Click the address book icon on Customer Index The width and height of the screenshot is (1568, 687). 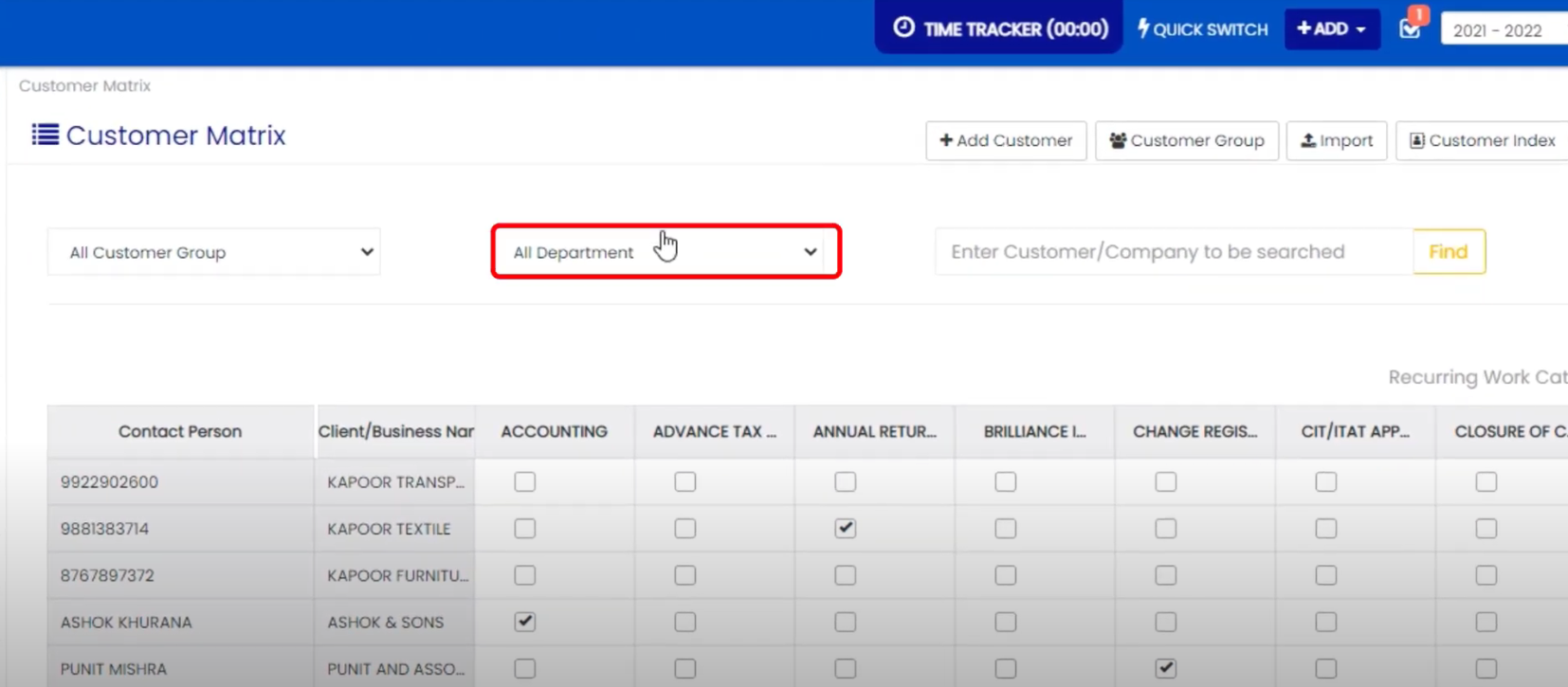tap(1417, 140)
